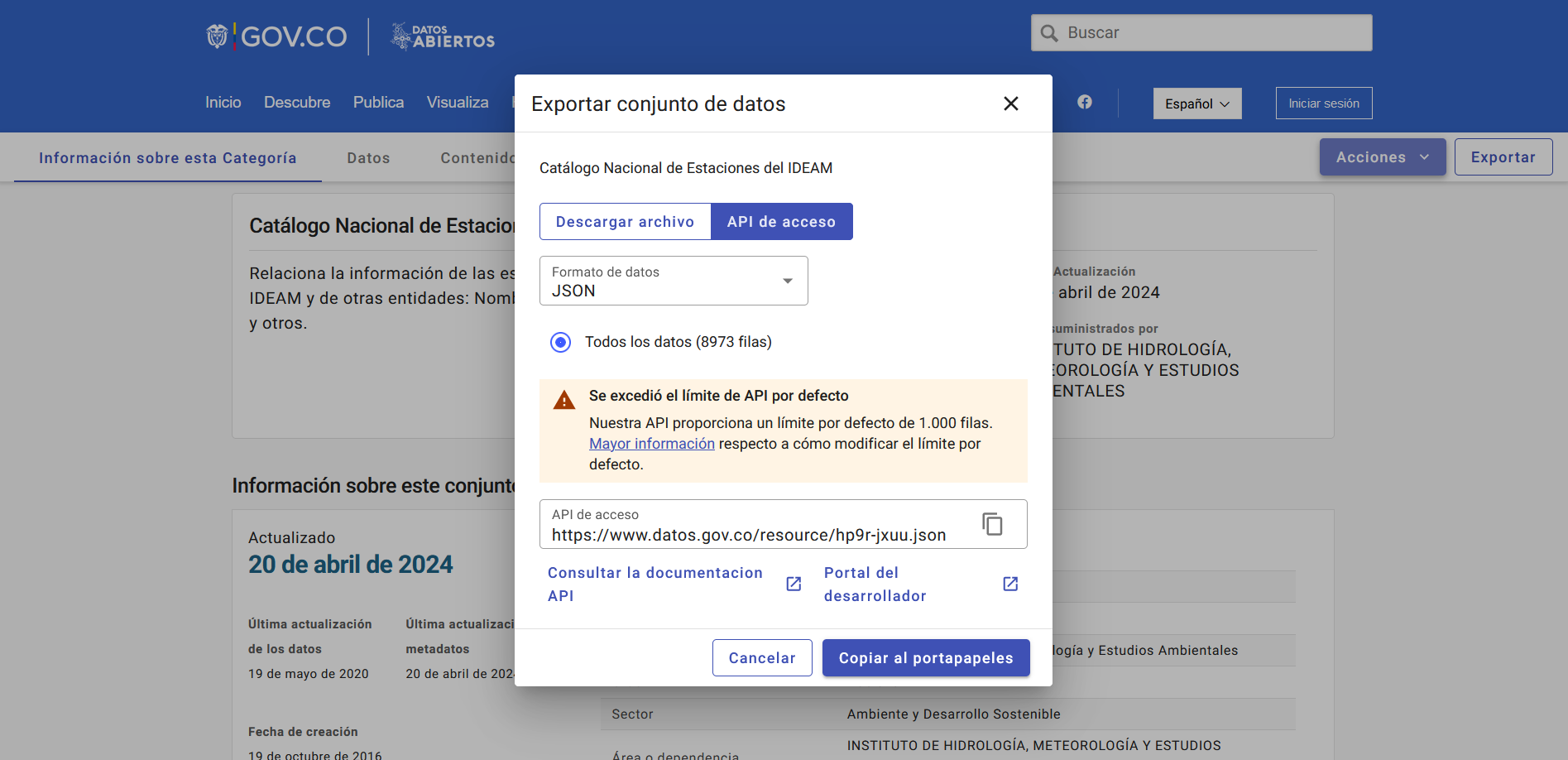
Task: Click the GOV.CO logo
Action: pos(277,36)
